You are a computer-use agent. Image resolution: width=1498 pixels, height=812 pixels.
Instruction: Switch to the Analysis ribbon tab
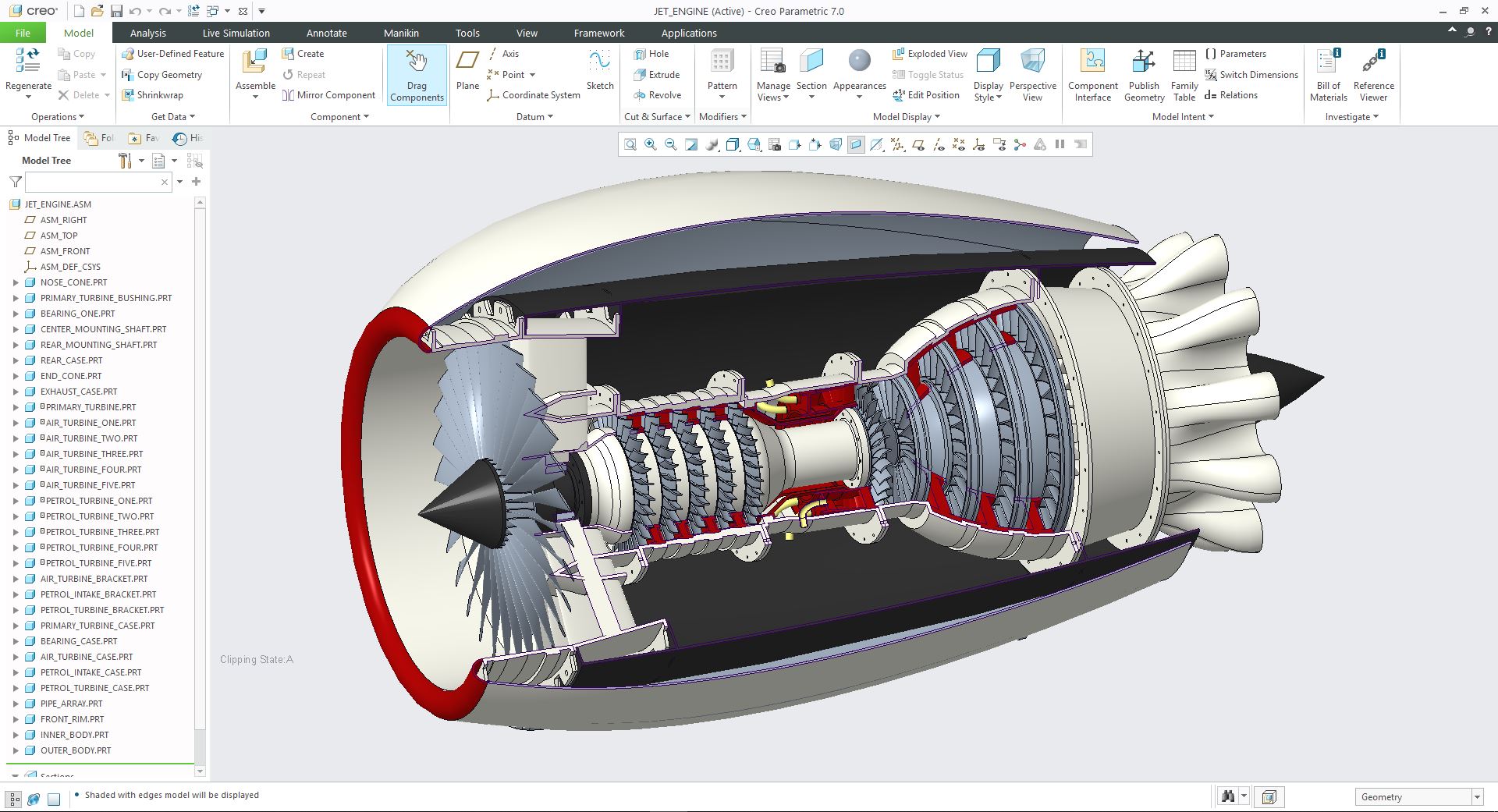[x=147, y=33]
